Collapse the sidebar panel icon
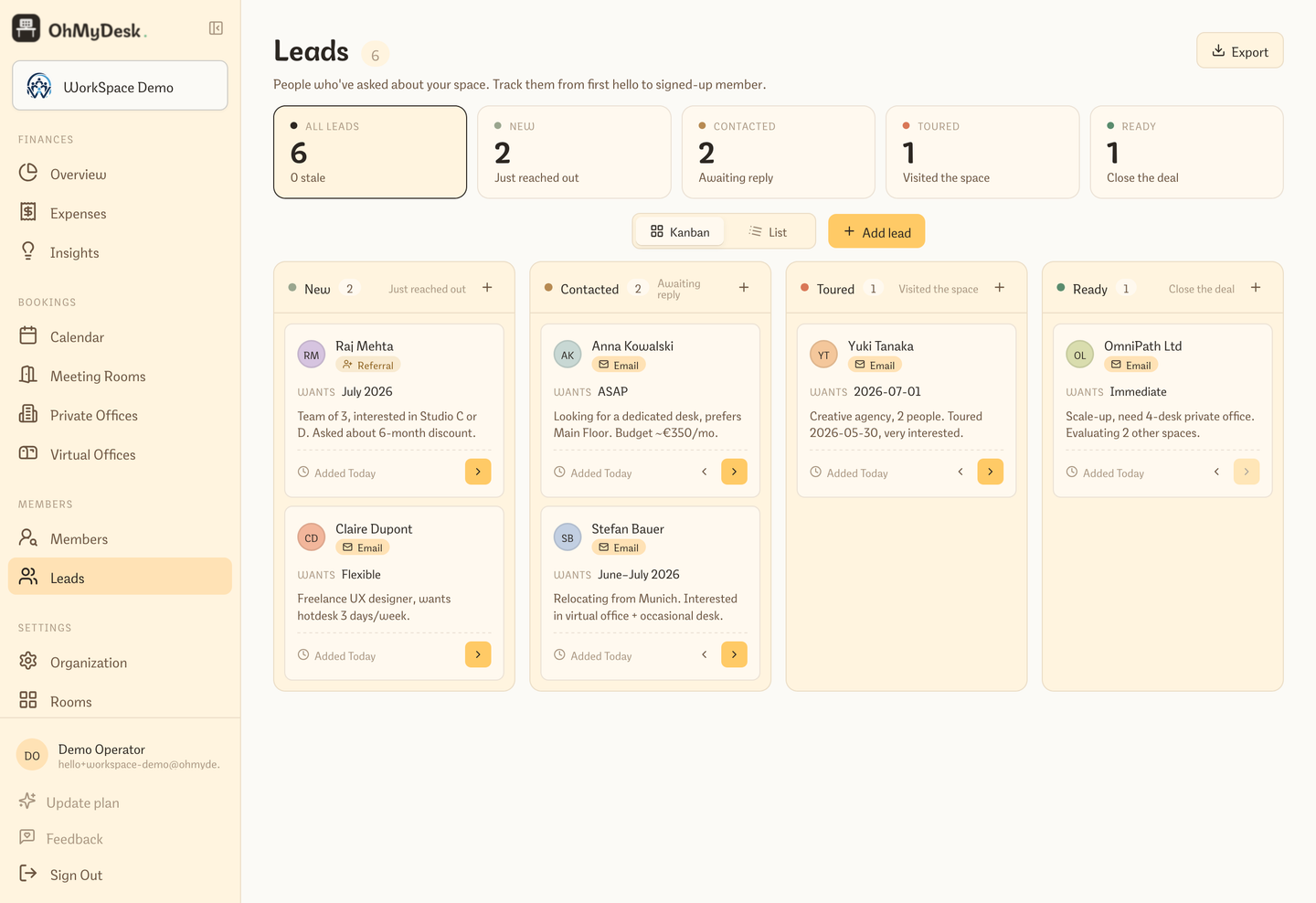 click(x=216, y=28)
